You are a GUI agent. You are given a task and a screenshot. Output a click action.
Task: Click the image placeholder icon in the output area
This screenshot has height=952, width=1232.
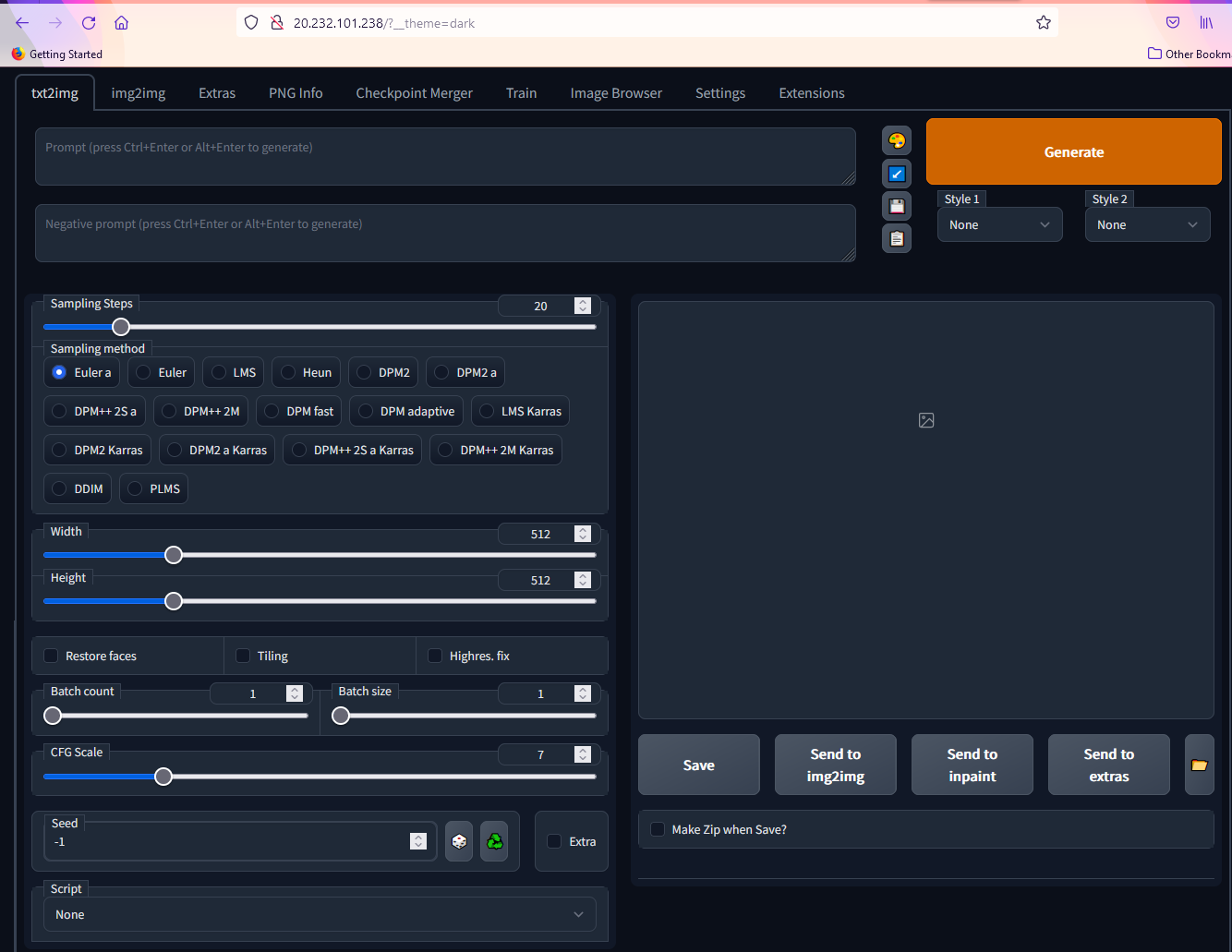(x=926, y=420)
